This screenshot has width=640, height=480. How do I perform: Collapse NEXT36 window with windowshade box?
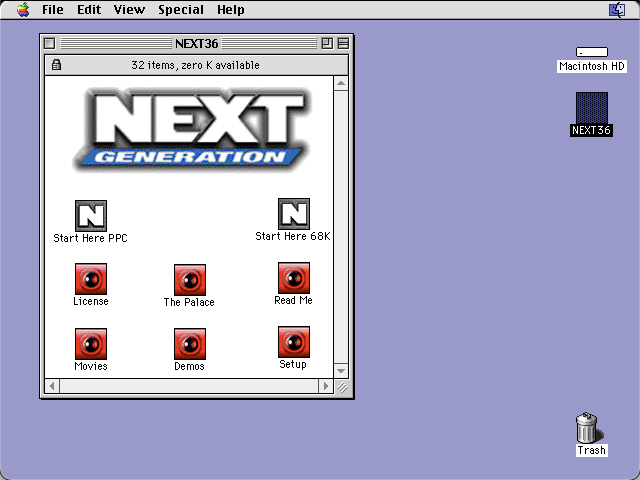coord(343,43)
